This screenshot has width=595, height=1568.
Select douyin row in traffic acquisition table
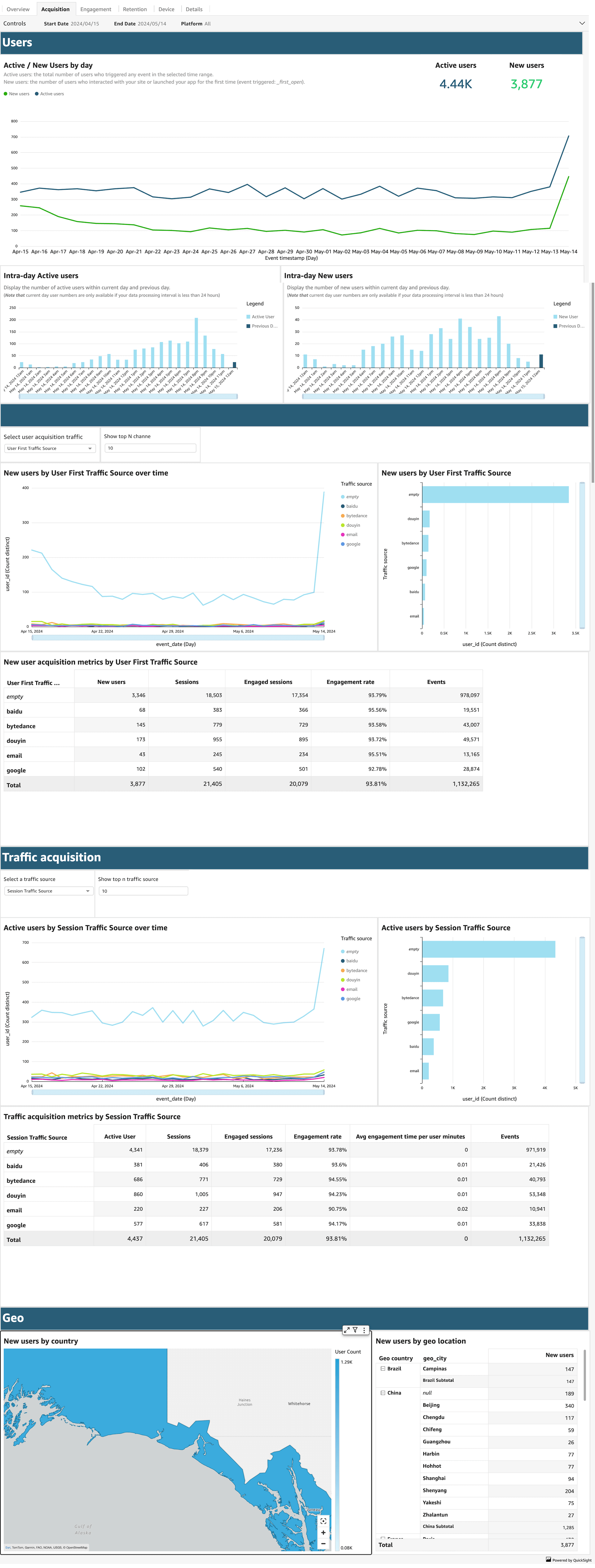click(x=276, y=1194)
